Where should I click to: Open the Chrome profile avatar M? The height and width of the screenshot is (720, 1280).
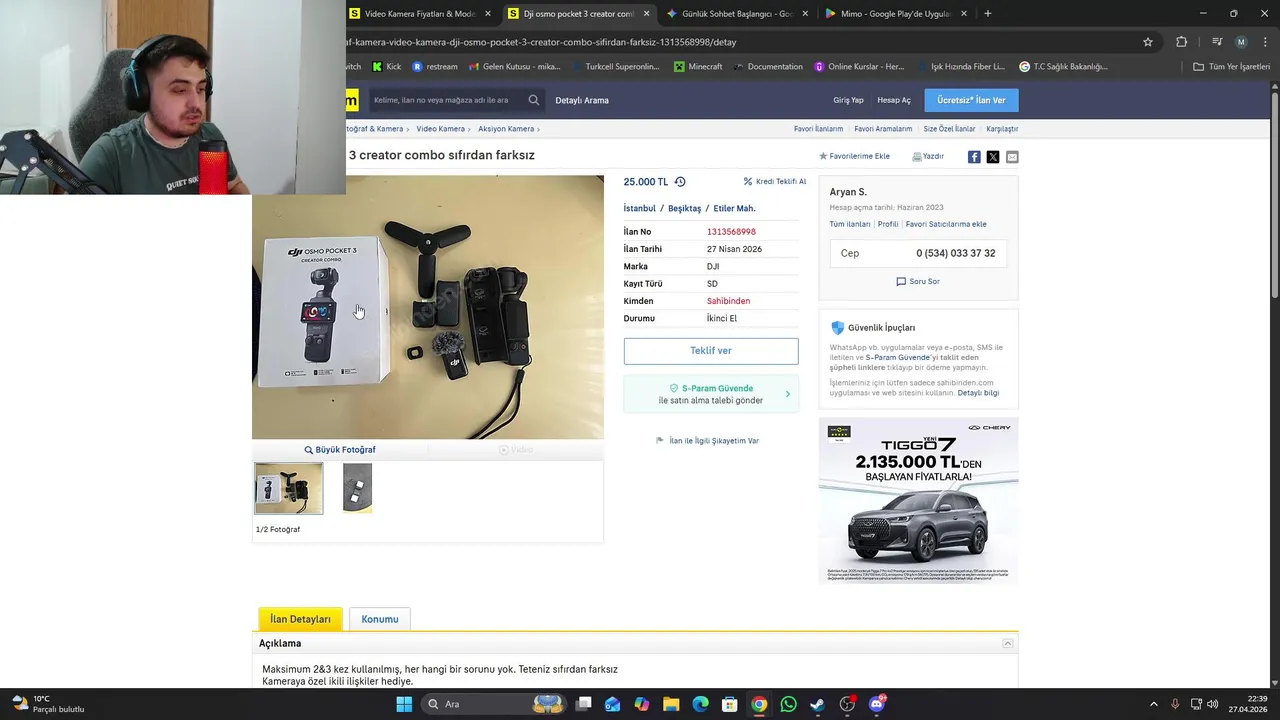(1241, 42)
